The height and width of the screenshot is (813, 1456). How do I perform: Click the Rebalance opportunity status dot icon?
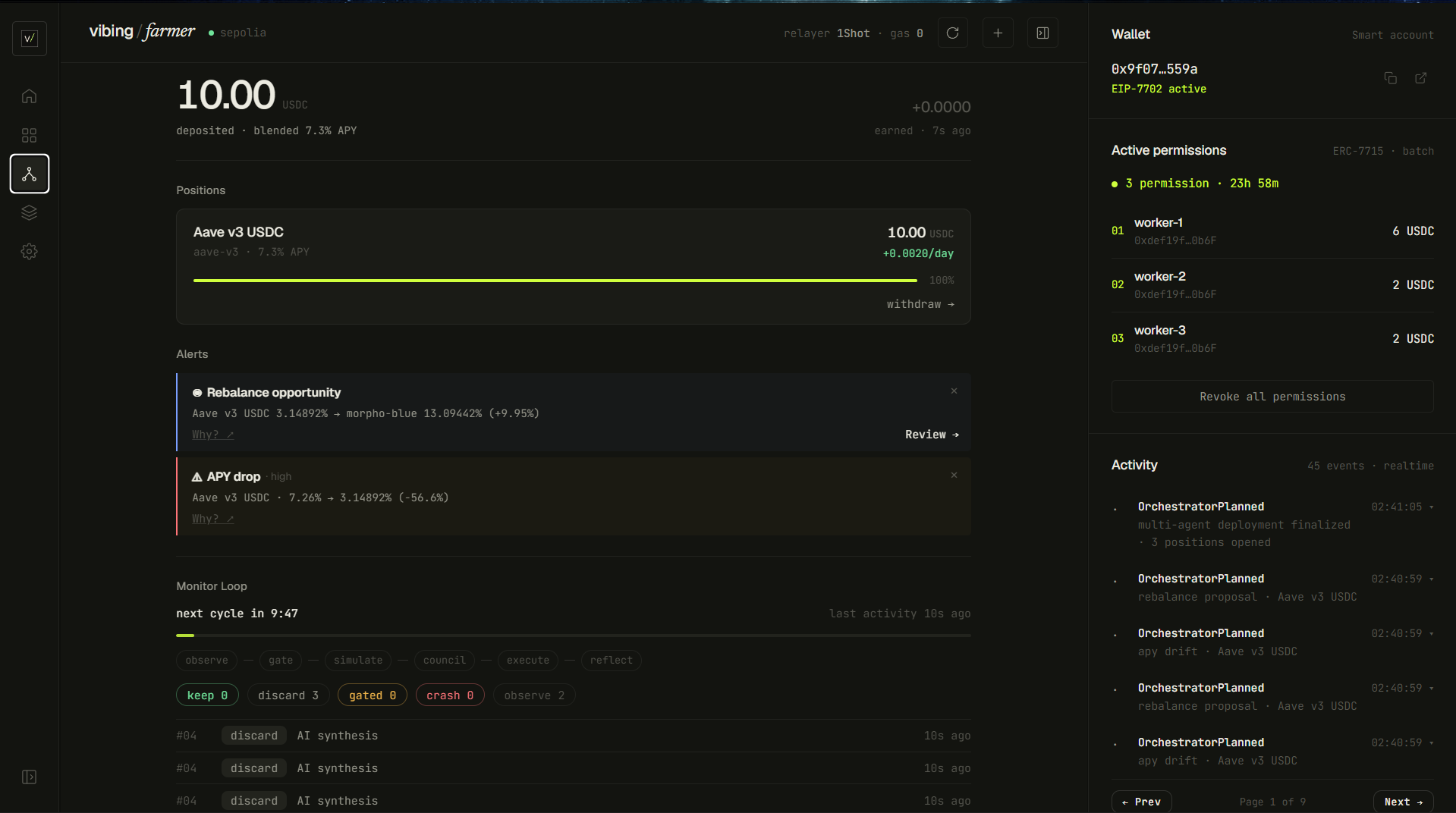(197, 393)
